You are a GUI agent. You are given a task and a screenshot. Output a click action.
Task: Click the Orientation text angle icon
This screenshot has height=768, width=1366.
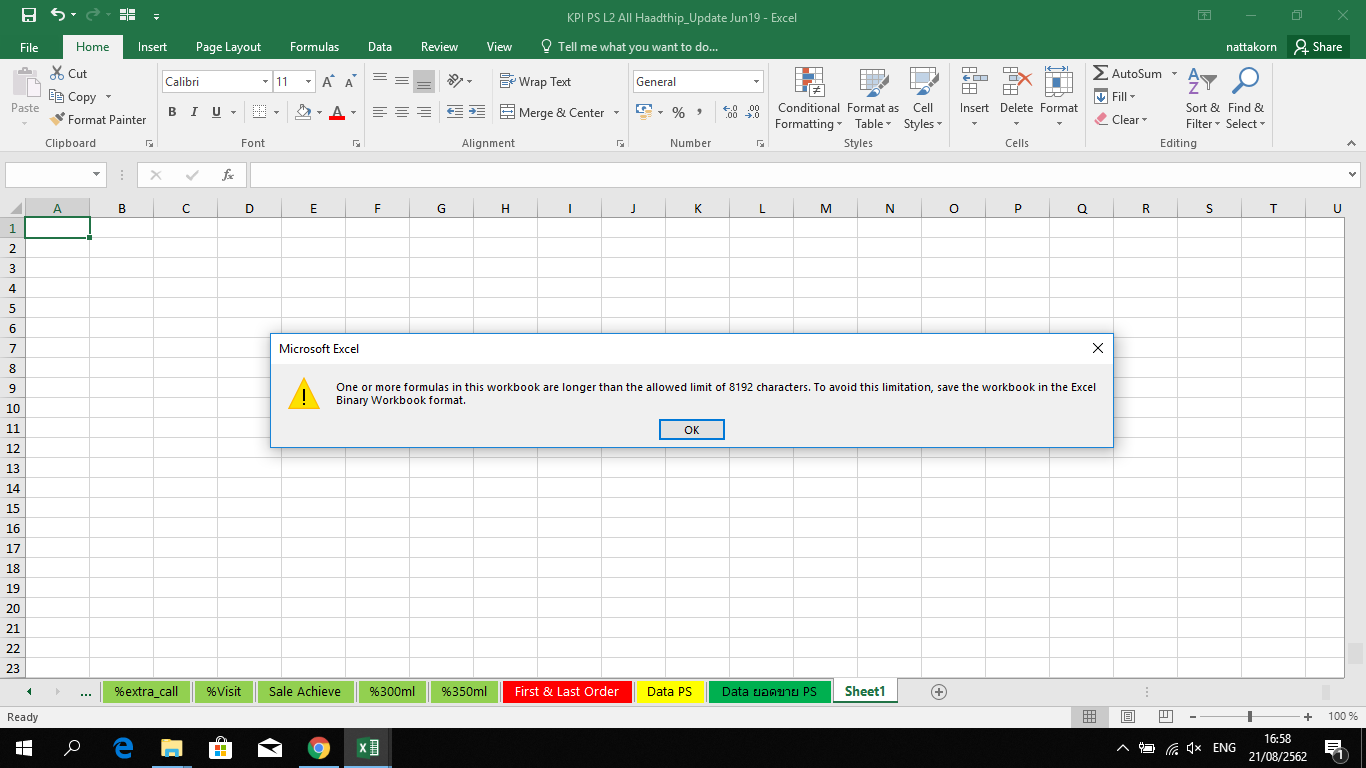tap(454, 81)
